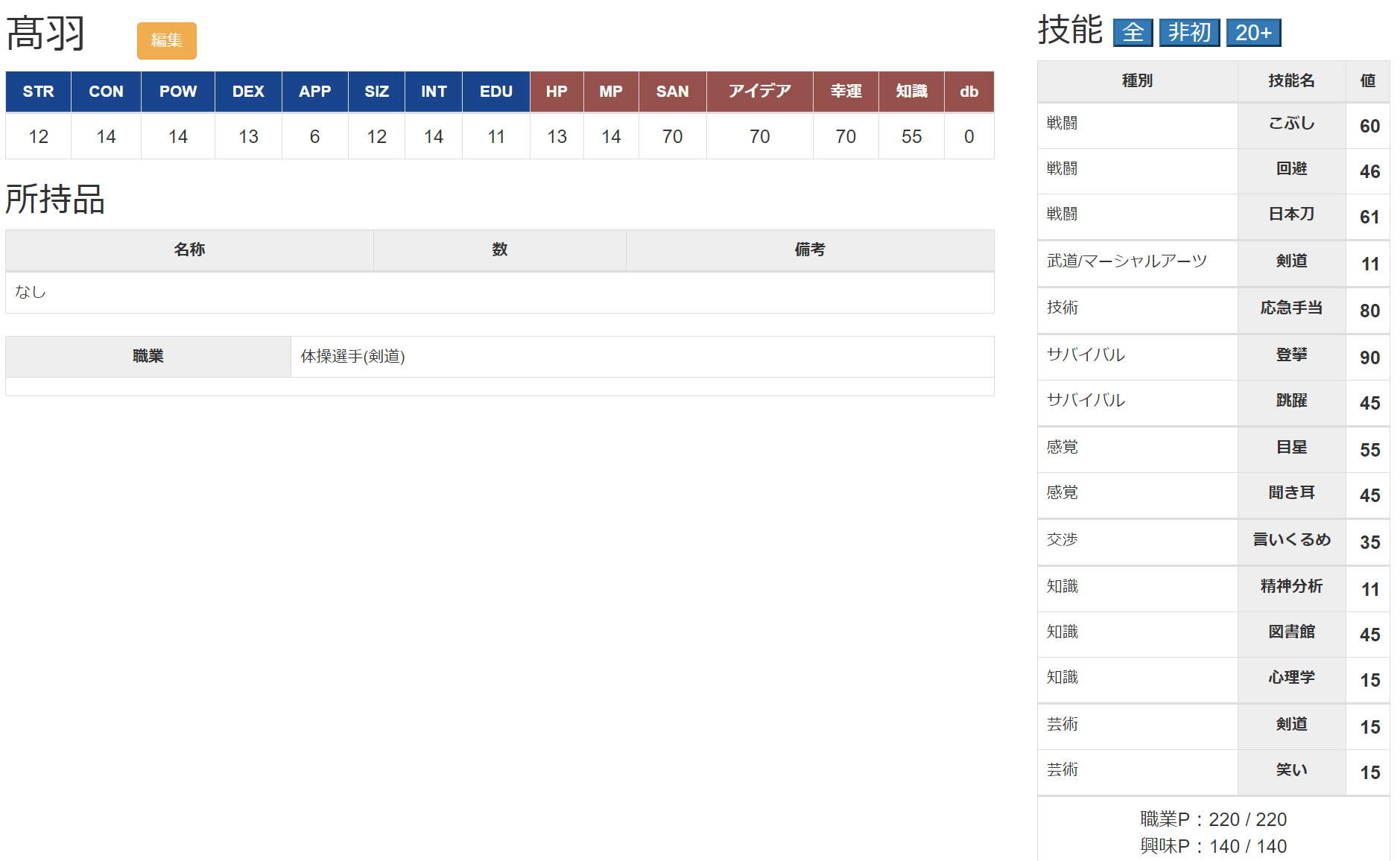The height and width of the screenshot is (861, 1400).
Task: Click the アイデア column header
Action: point(759,92)
